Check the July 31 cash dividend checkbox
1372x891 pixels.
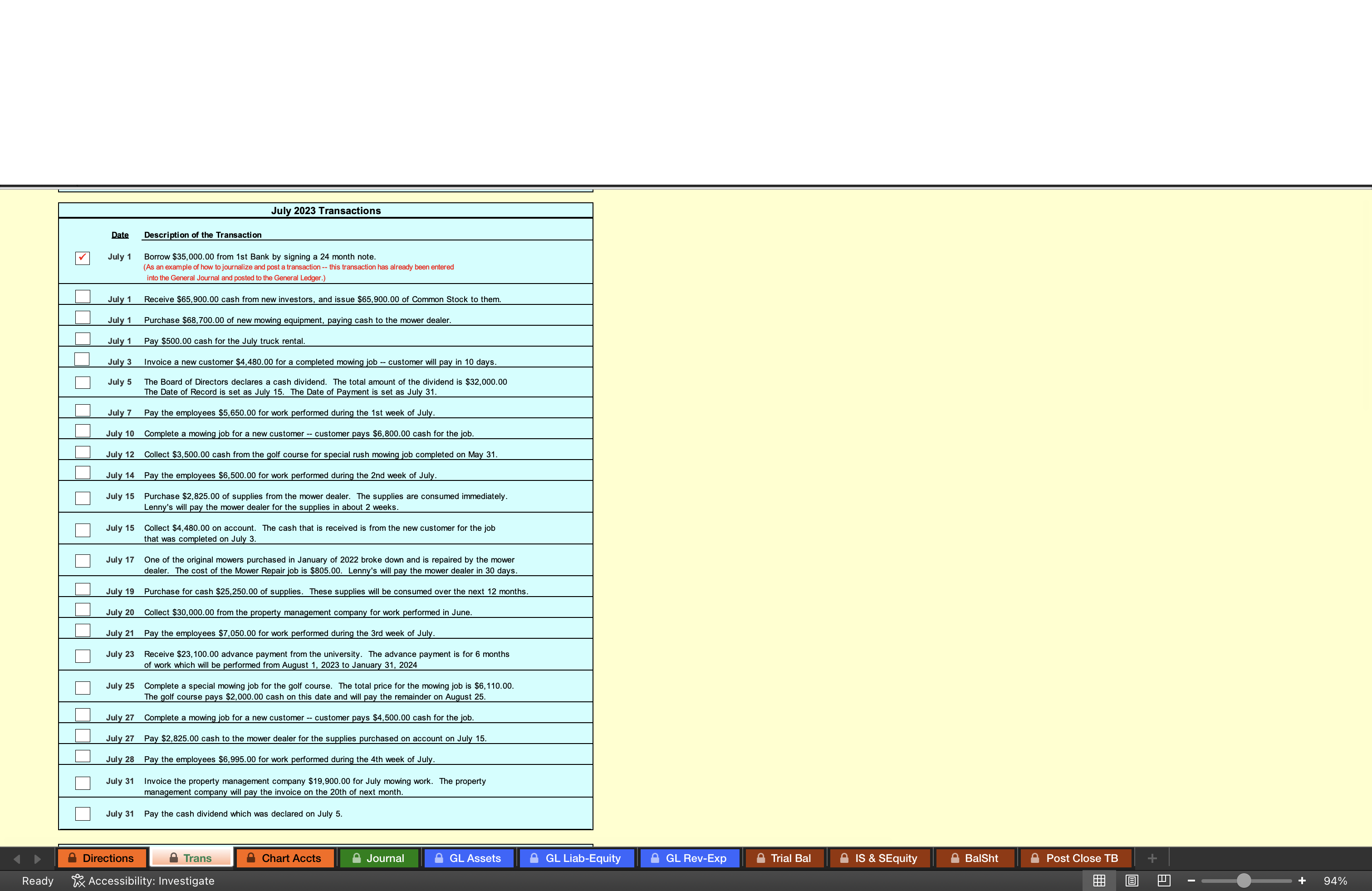click(x=83, y=813)
